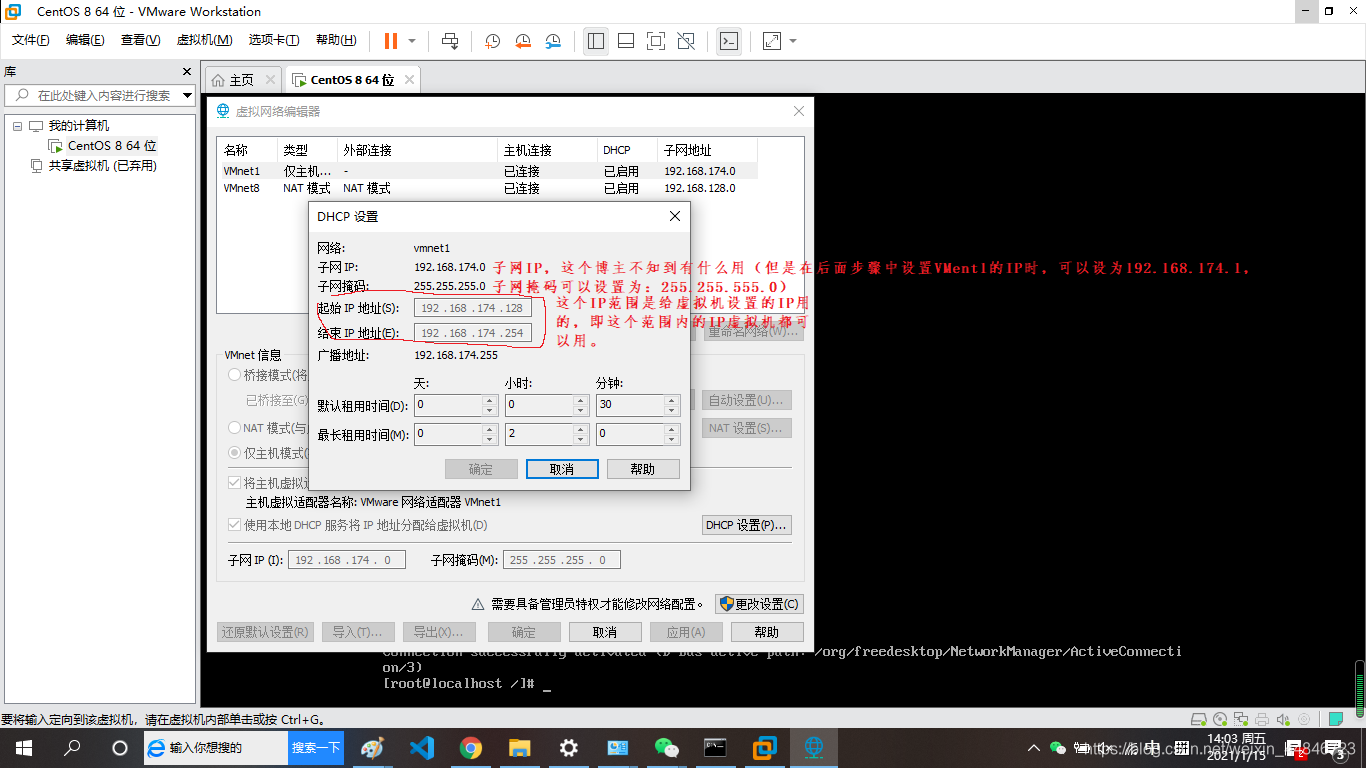Show hidden tray icons chevron

coord(1034,747)
